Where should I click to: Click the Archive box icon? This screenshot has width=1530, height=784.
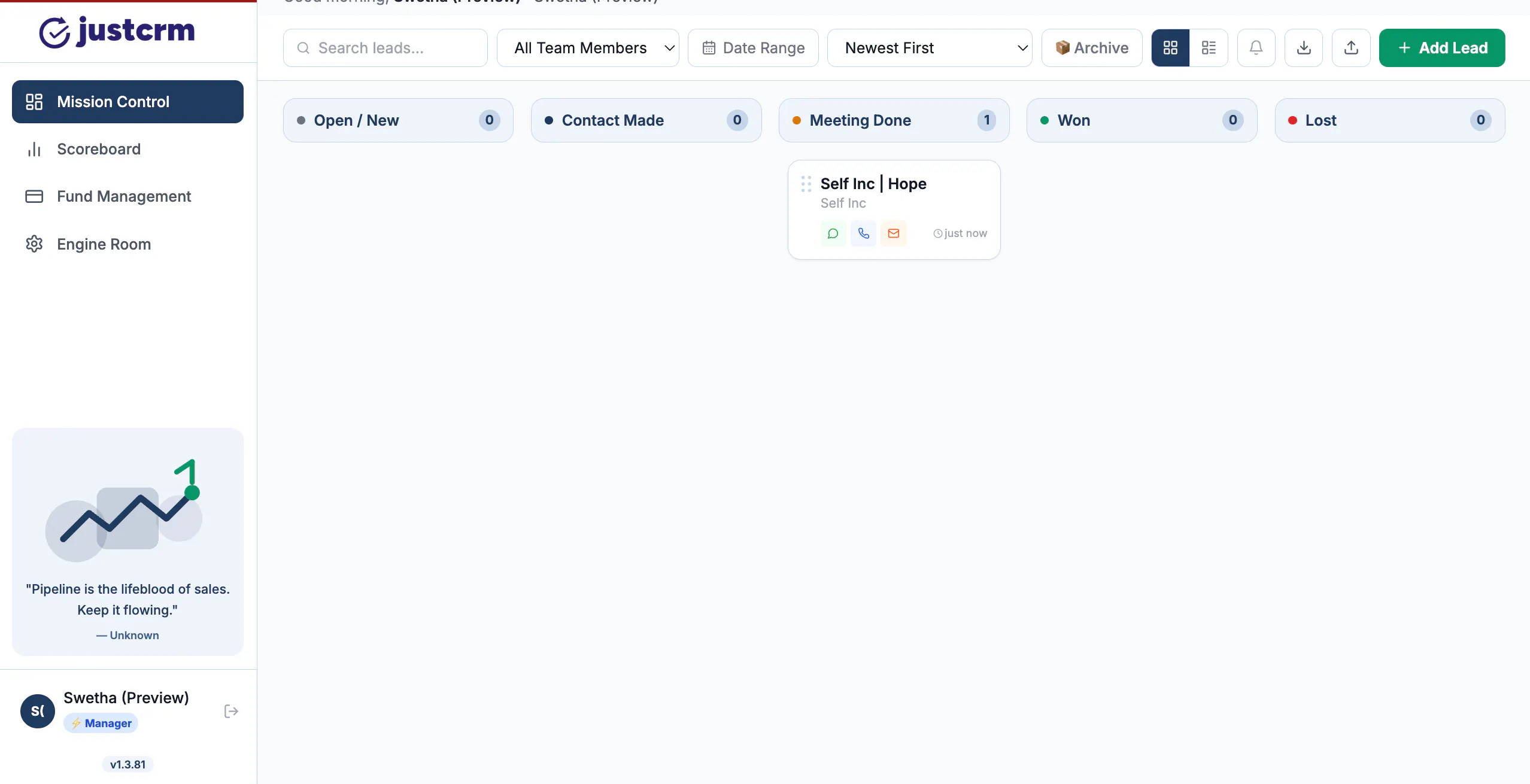1062,48
